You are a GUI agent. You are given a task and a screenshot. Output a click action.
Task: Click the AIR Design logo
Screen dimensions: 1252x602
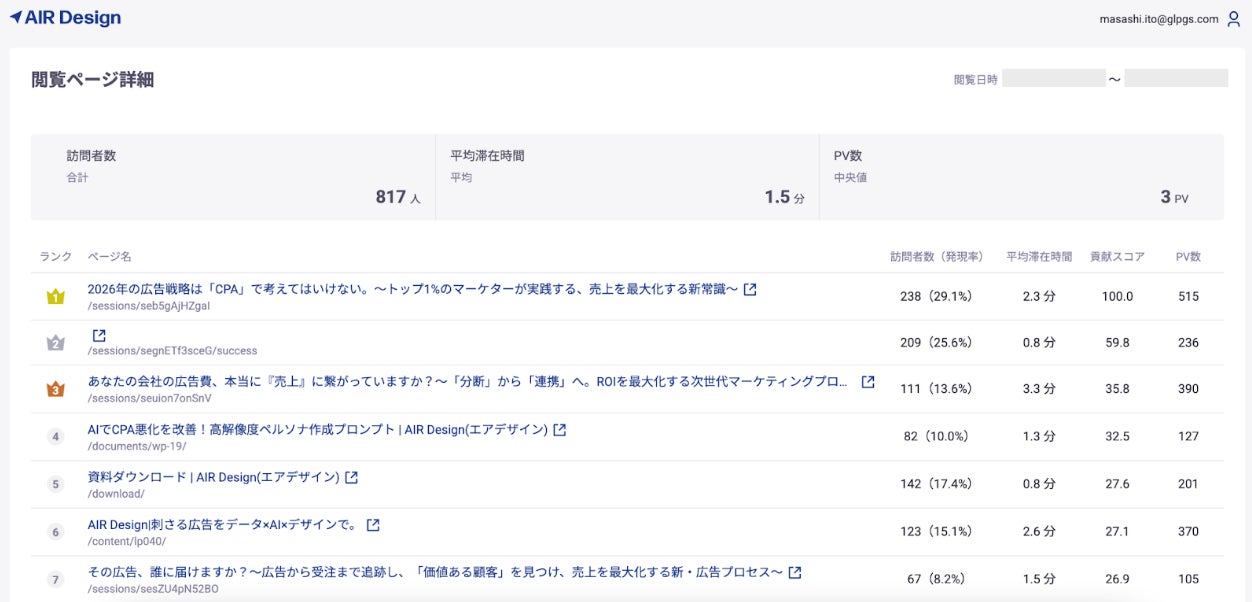65,18
